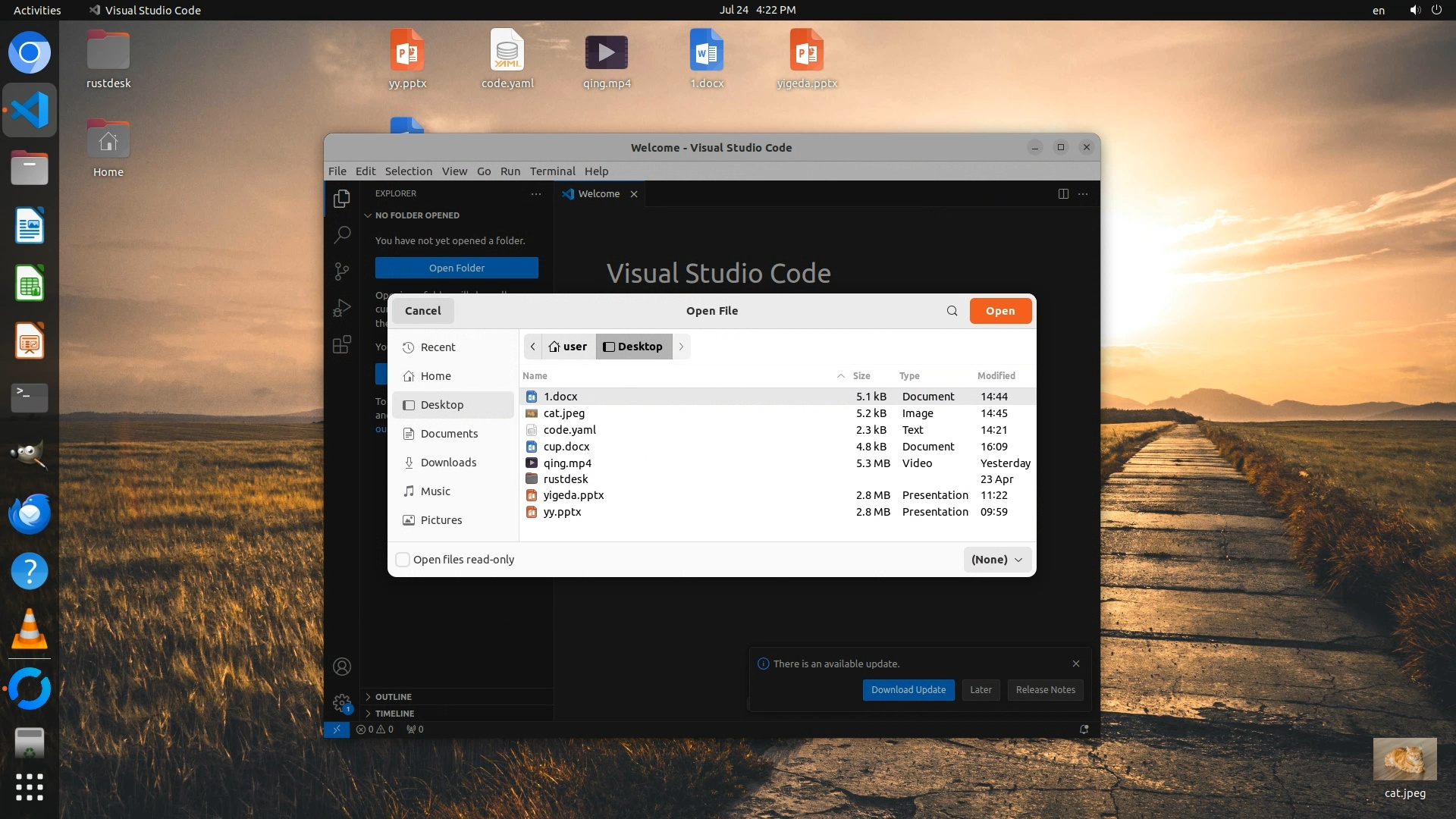The height and width of the screenshot is (819, 1456).
Task: Open the Extensions view icon
Action: click(x=342, y=345)
